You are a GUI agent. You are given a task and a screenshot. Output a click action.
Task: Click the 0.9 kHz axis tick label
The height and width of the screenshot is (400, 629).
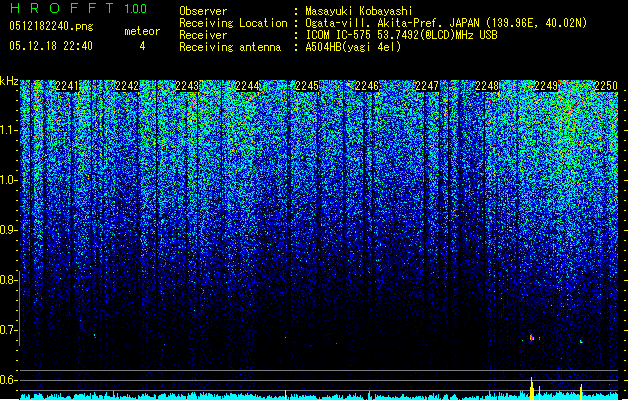(8, 230)
